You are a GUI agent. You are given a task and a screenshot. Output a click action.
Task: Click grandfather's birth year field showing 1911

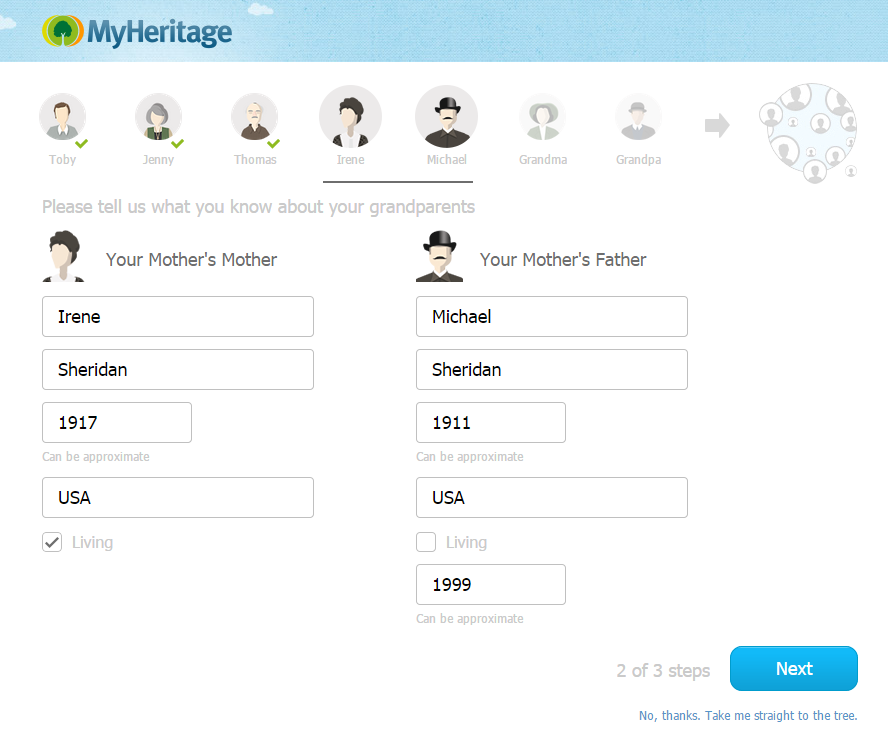(491, 423)
